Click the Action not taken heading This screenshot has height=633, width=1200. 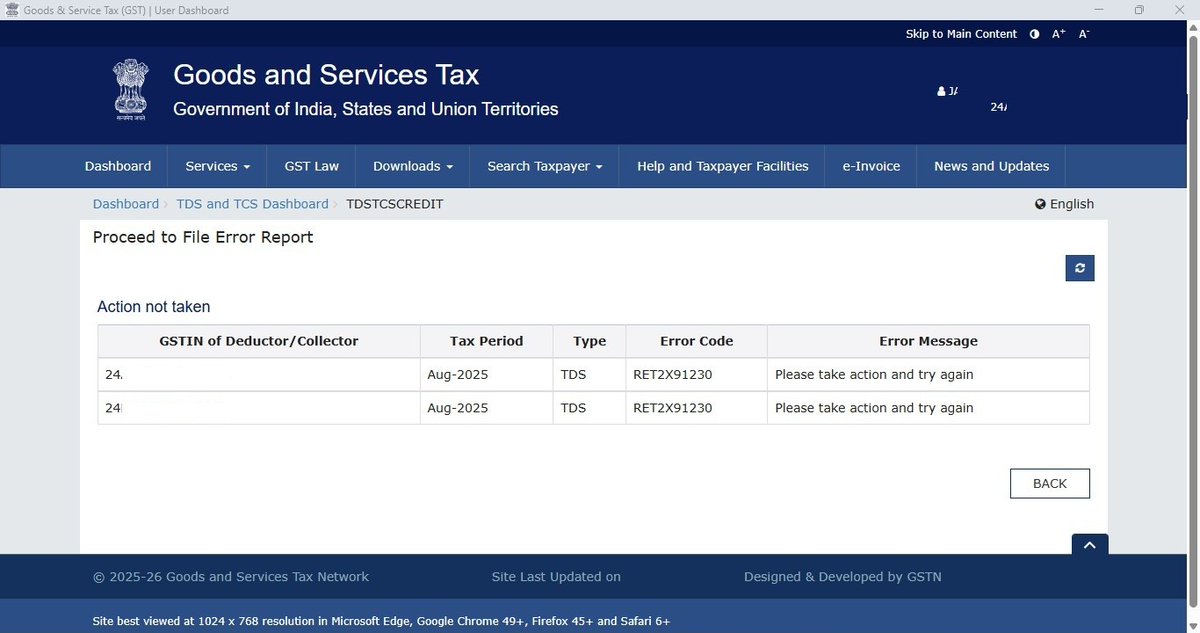pyautogui.click(x=154, y=307)
